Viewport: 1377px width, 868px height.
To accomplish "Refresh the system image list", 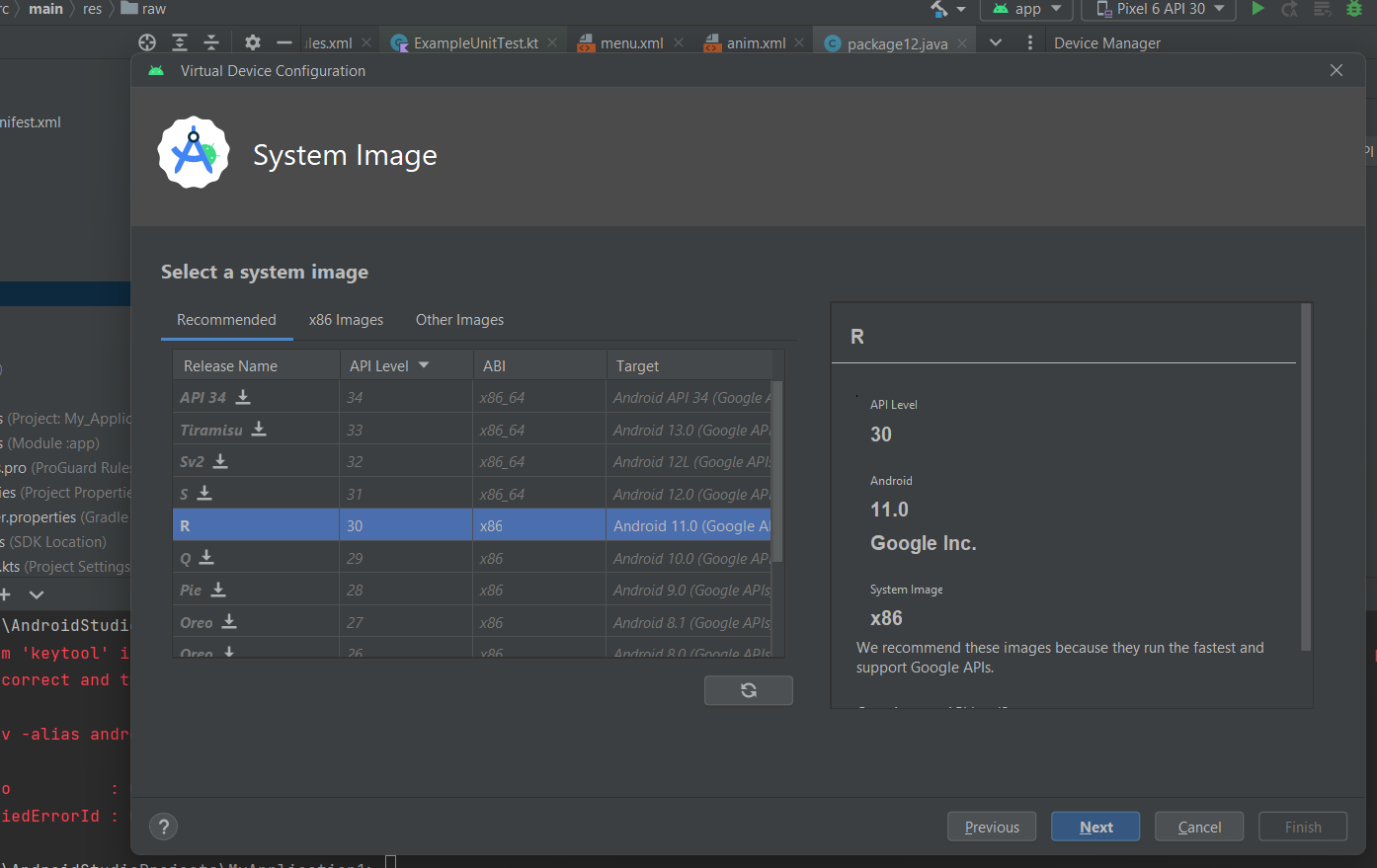I will coord(748,690).
